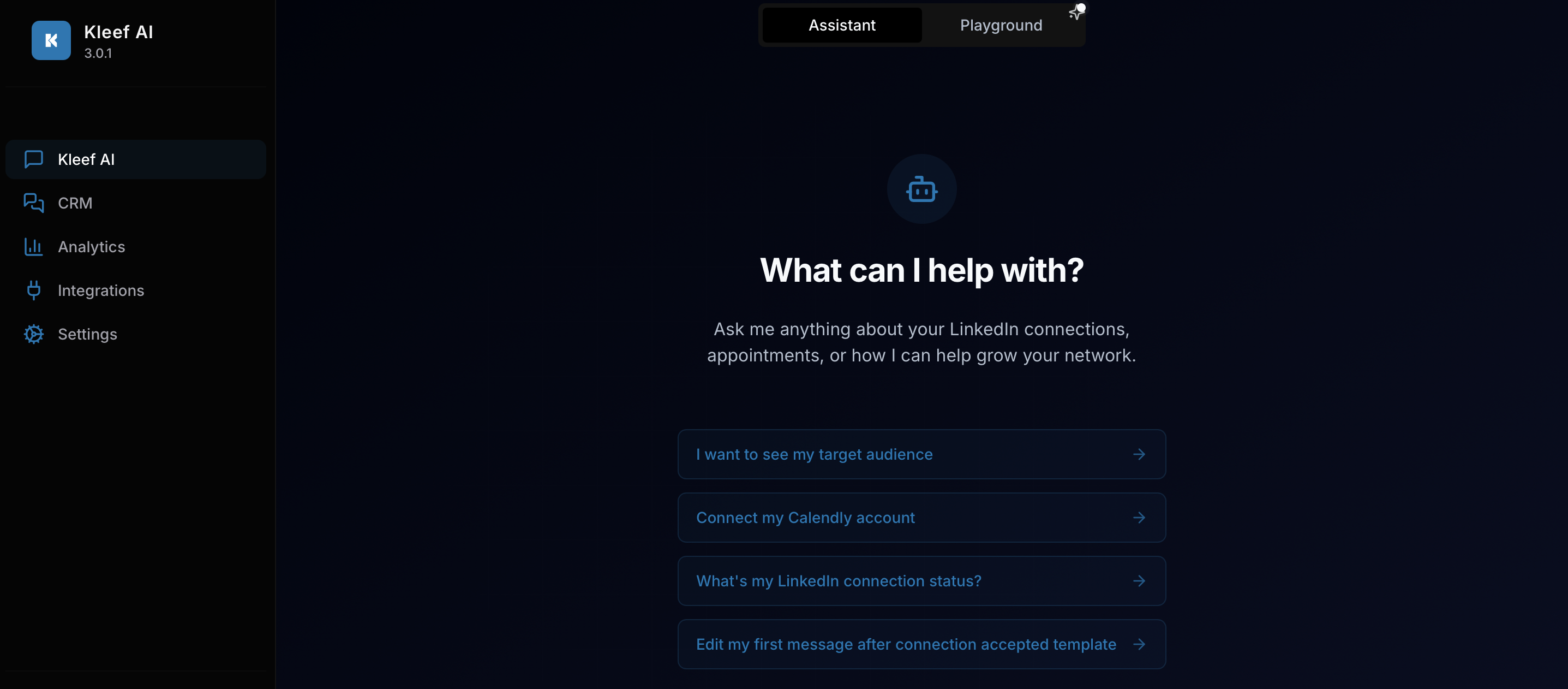Viewport: 1568px width, 689px height.
Task: Select the Kleef AI sidebar item
Action: (86, 159)
